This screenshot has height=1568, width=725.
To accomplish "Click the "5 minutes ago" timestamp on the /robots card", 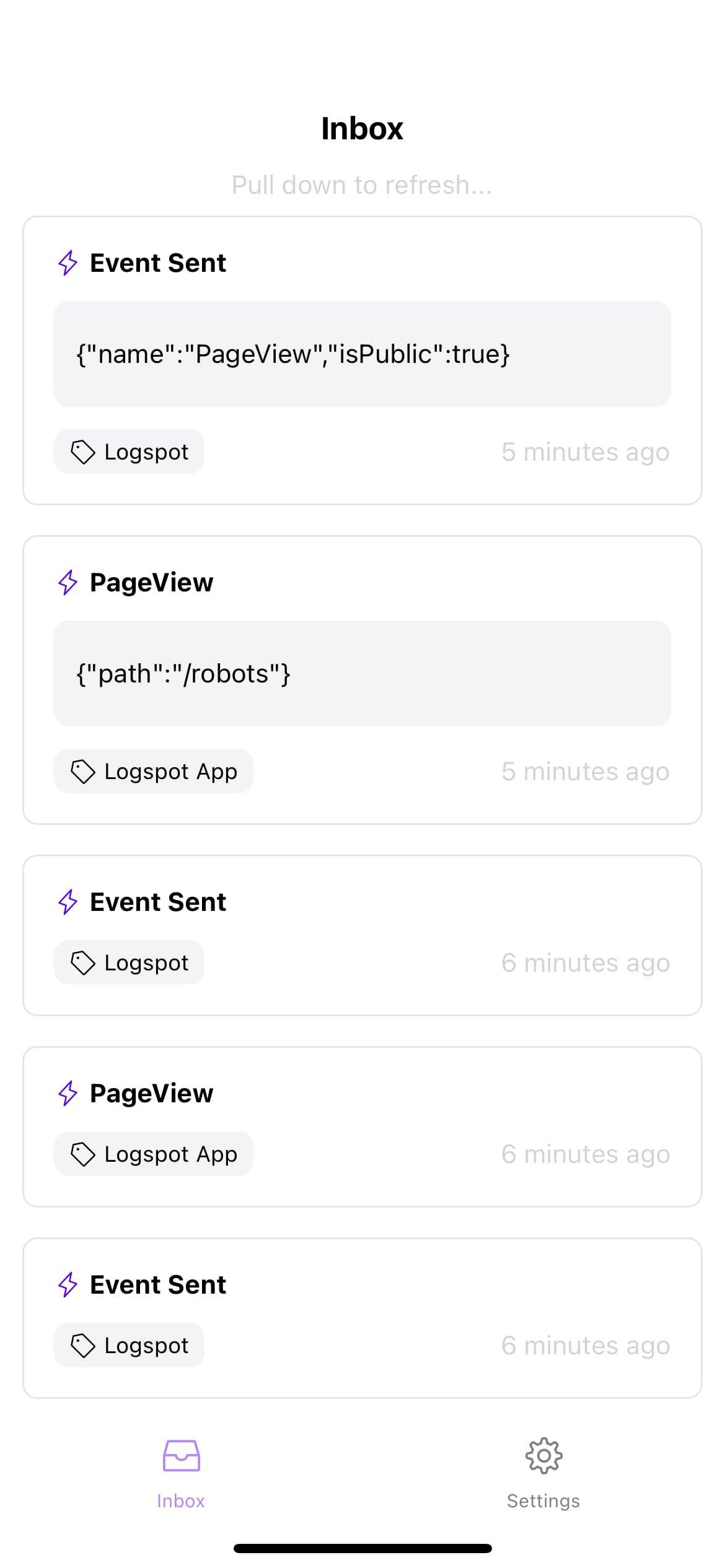I will [x=586, y=772].
